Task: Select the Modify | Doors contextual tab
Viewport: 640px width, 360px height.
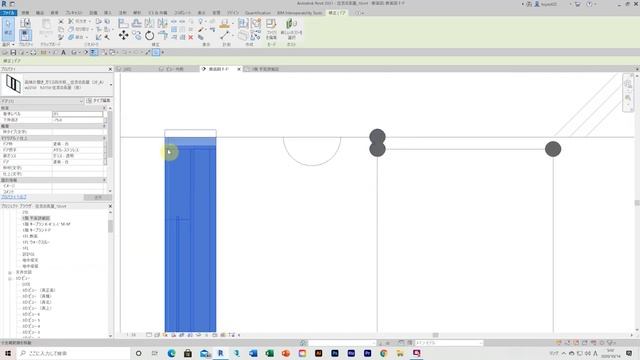Action: click(x=337, y=13)
